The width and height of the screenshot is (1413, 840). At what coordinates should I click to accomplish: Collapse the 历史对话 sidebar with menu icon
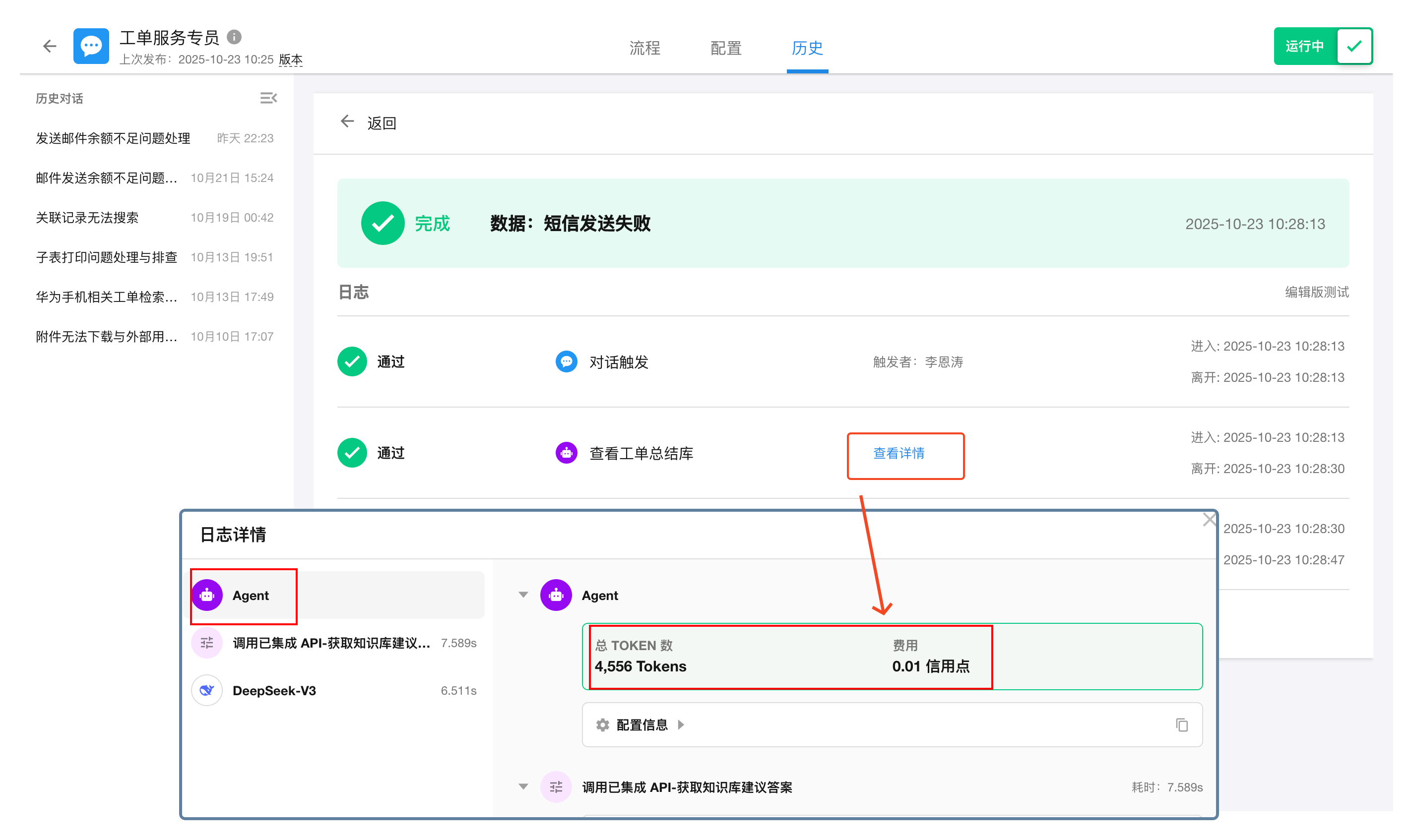point(268,99)
